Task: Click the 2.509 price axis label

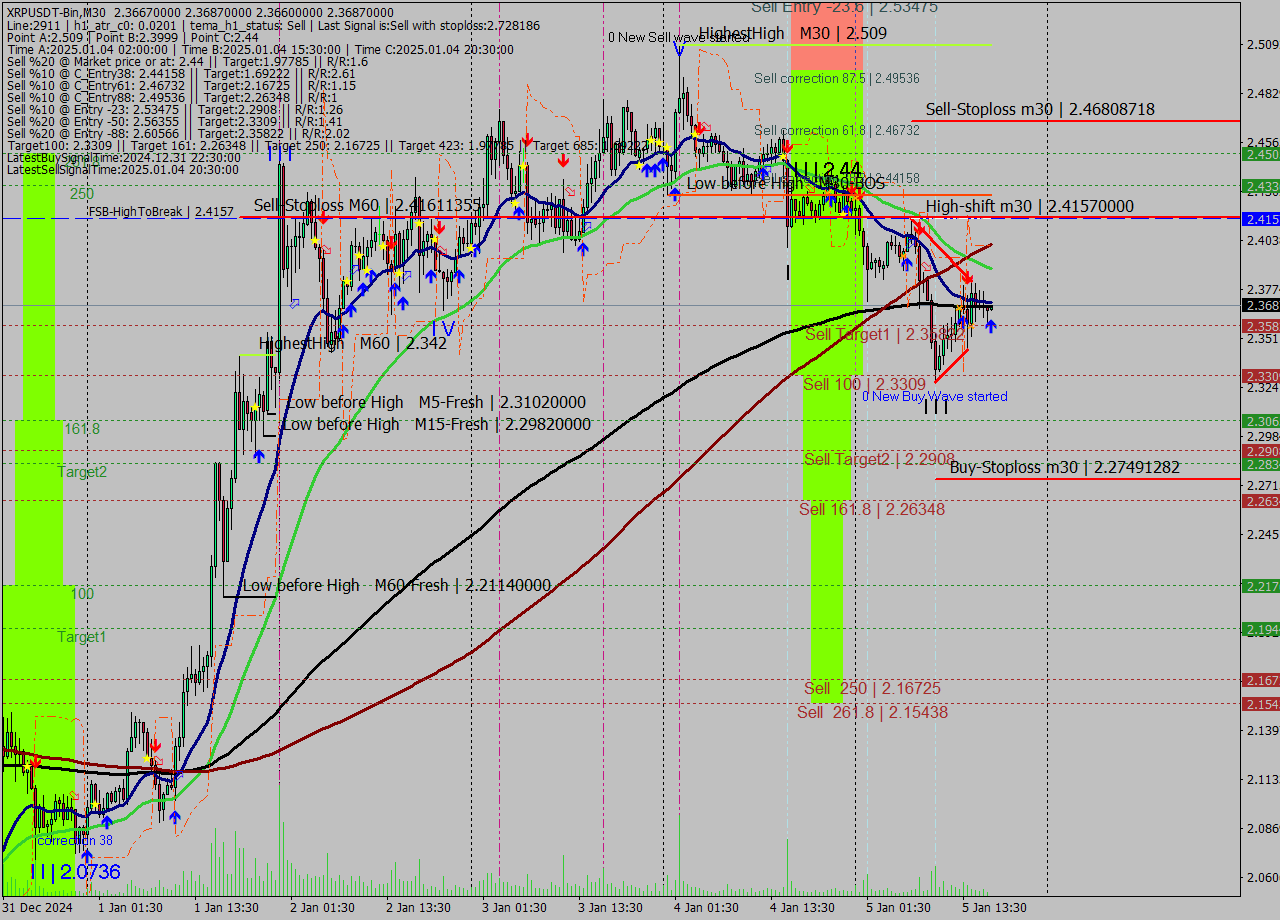Action: coord(1262,45)
